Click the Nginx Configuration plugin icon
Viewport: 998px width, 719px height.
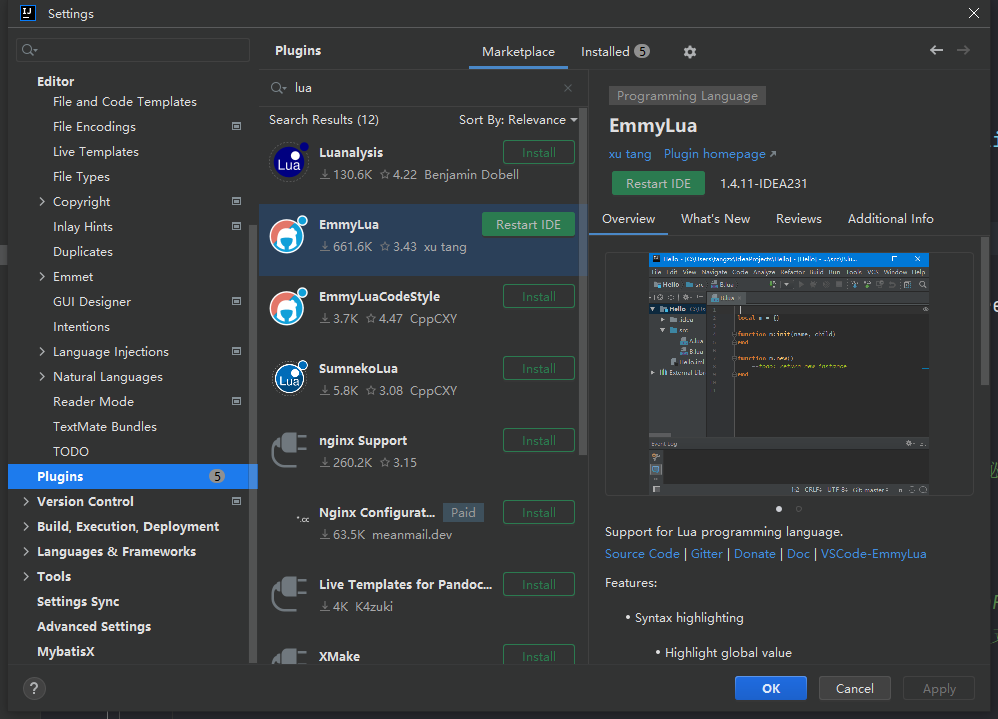click(x=303, y=519)
